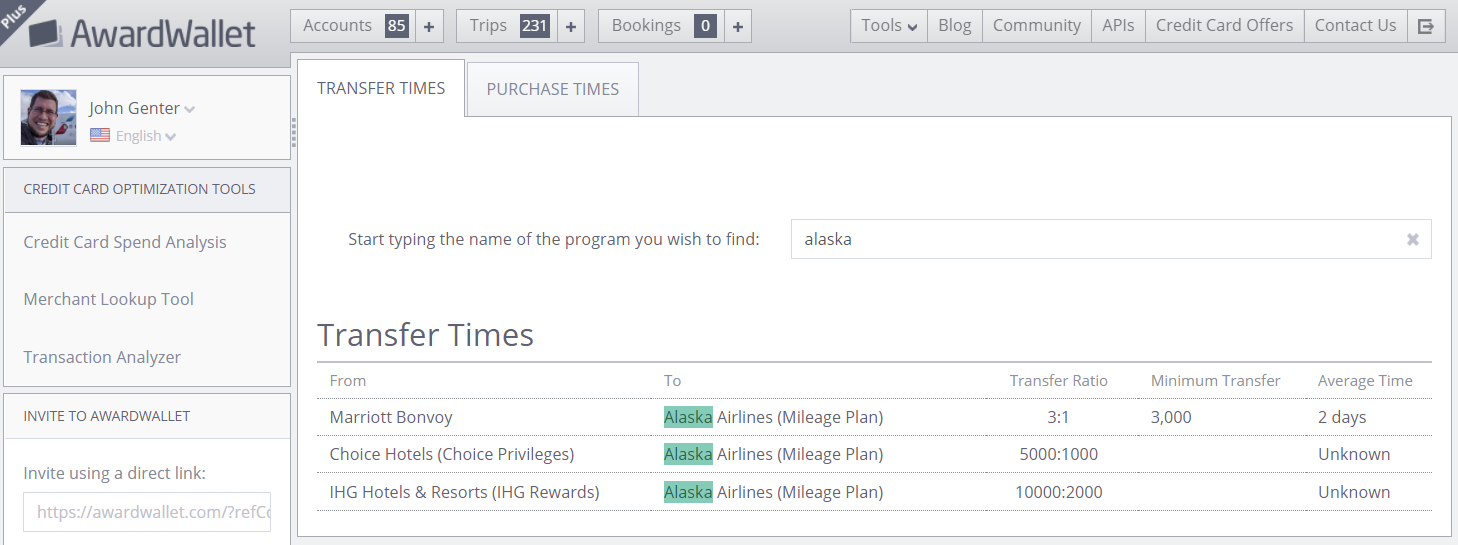
Task: Click Alaska Airlines in Choice Hotels row
Action: pyautogui.click(x=773, y=454)
